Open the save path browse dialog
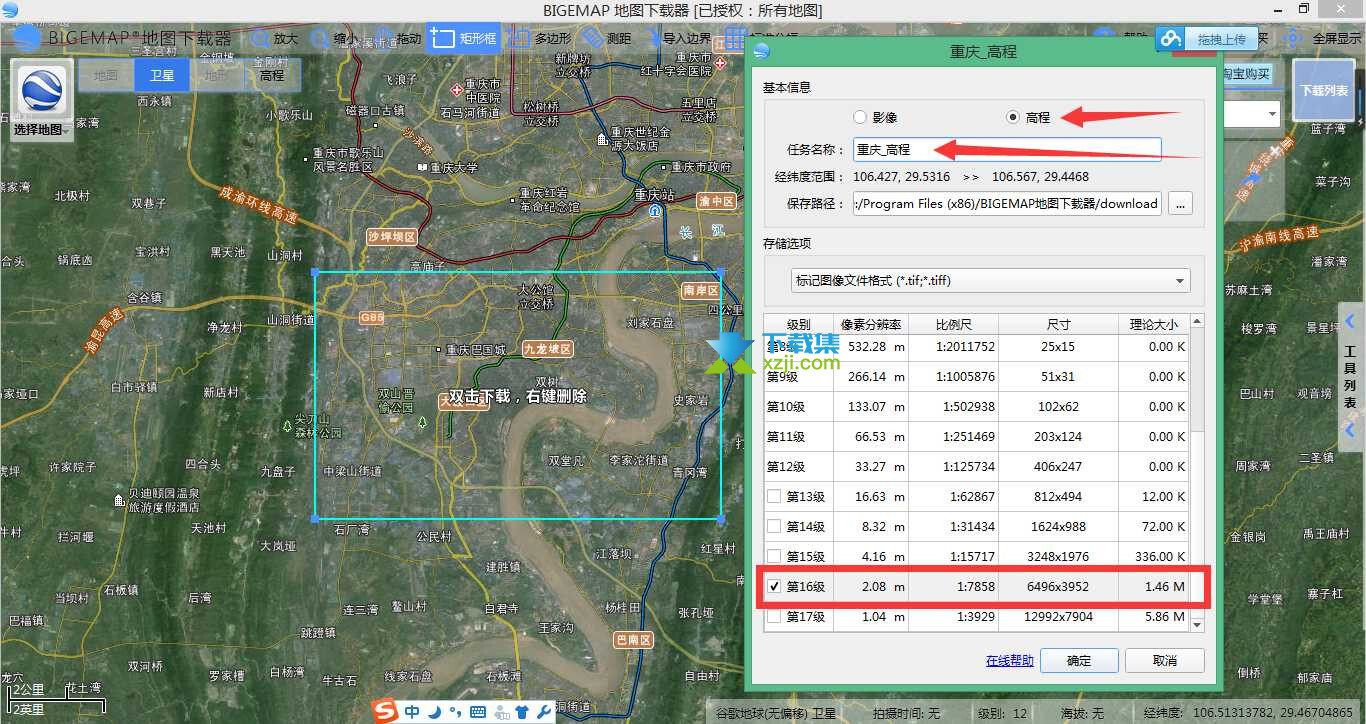This screenshot has height=724, width=1366. [1180, 203]
